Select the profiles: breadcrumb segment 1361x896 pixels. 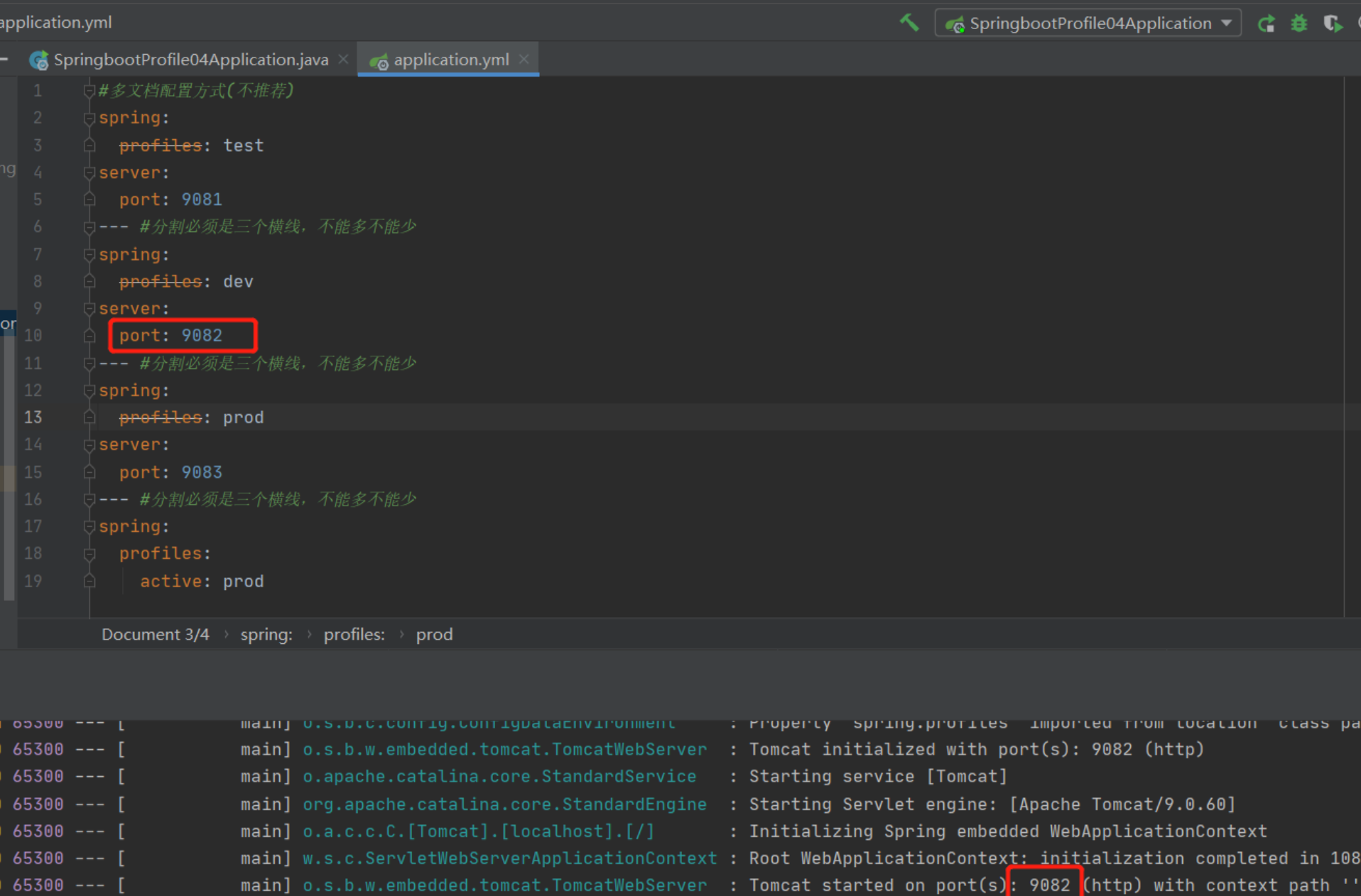coord(354,634)
